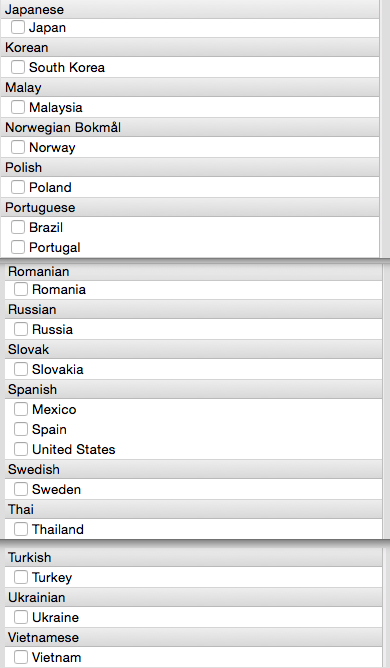The width and height of the screenshot is (390, 668).
Task: Enable United States under Spanish
Action: tap(21, 449)
